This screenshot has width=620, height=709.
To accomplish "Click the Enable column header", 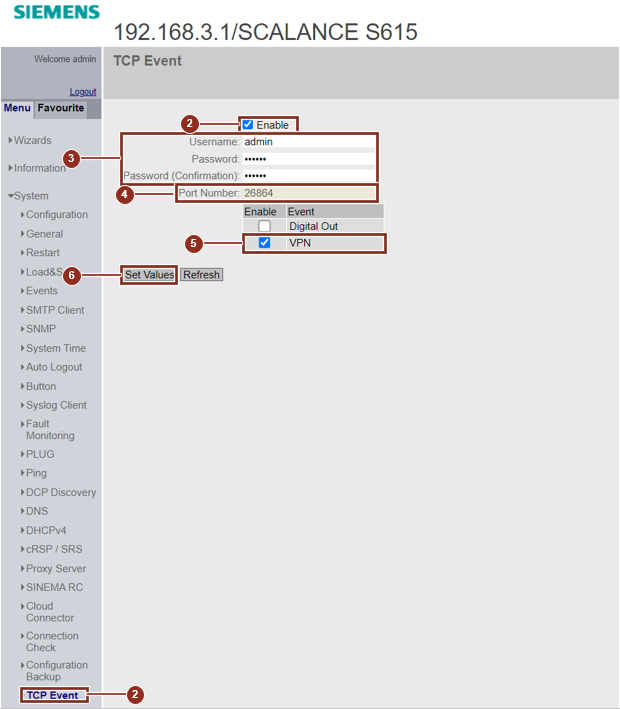I will coord(264,212).
